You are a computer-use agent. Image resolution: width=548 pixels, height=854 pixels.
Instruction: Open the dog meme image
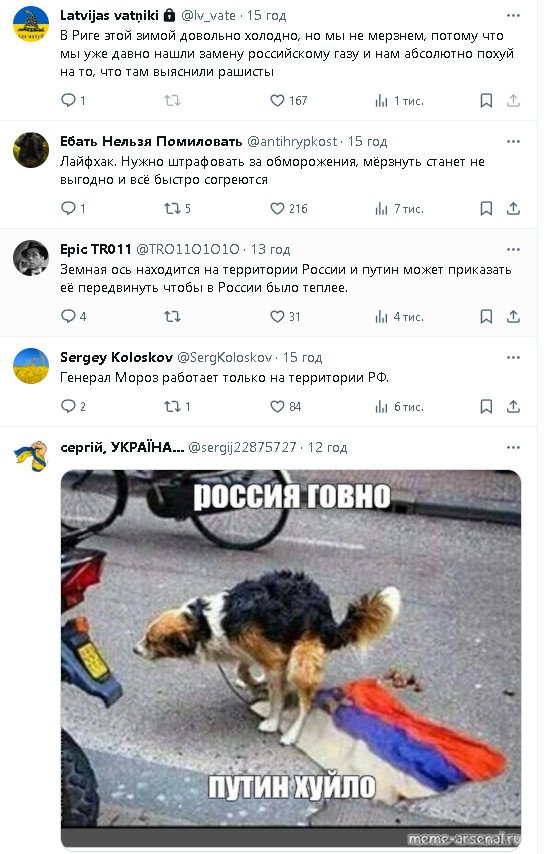click(x=290, y=658)
